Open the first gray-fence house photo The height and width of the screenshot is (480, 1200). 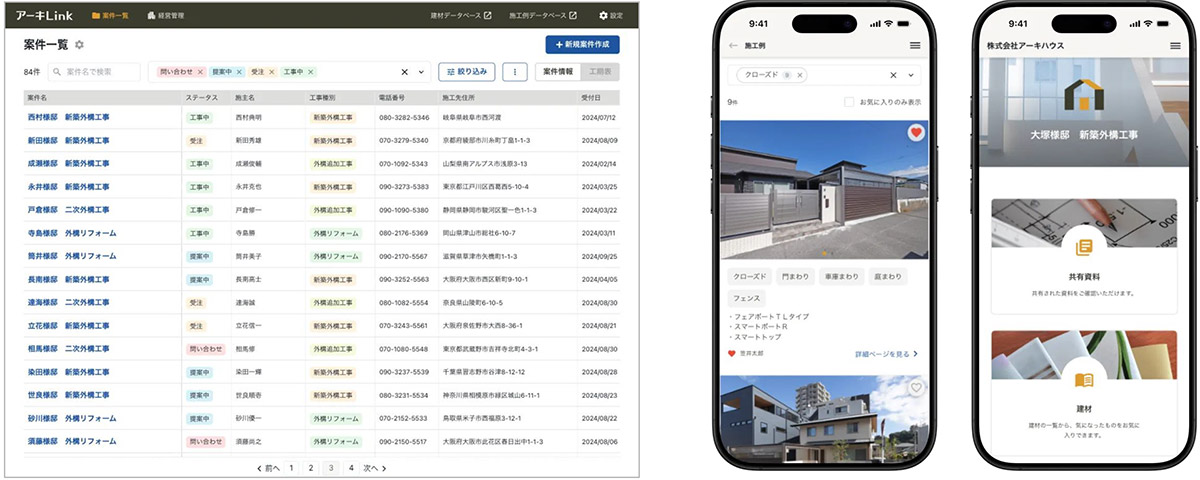click(x=824, y=190)
